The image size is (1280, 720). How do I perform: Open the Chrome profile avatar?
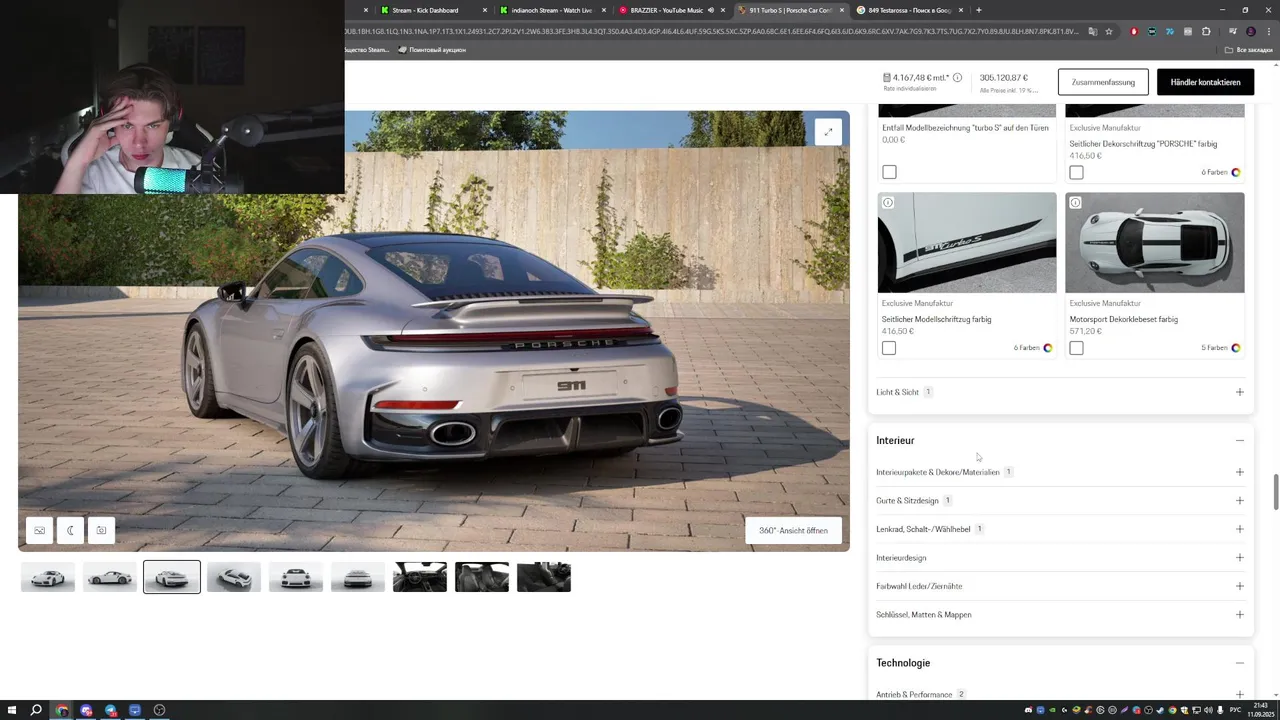[1250, 31]
